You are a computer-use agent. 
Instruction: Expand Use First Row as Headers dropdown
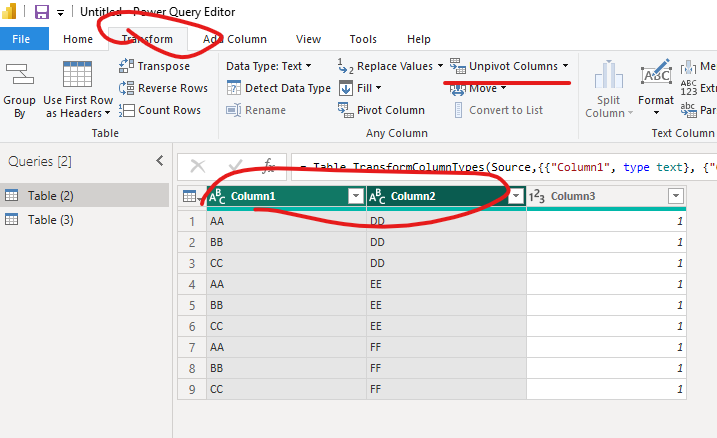tap(108, 113)
